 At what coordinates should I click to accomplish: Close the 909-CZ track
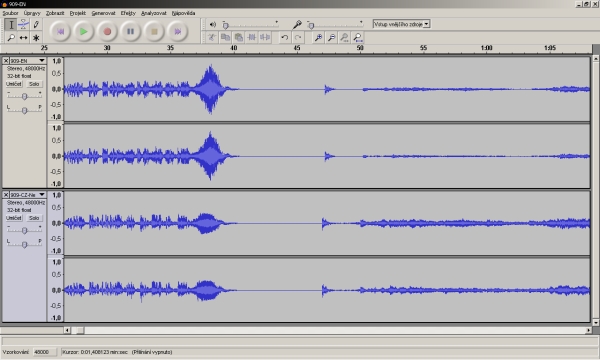6,195
